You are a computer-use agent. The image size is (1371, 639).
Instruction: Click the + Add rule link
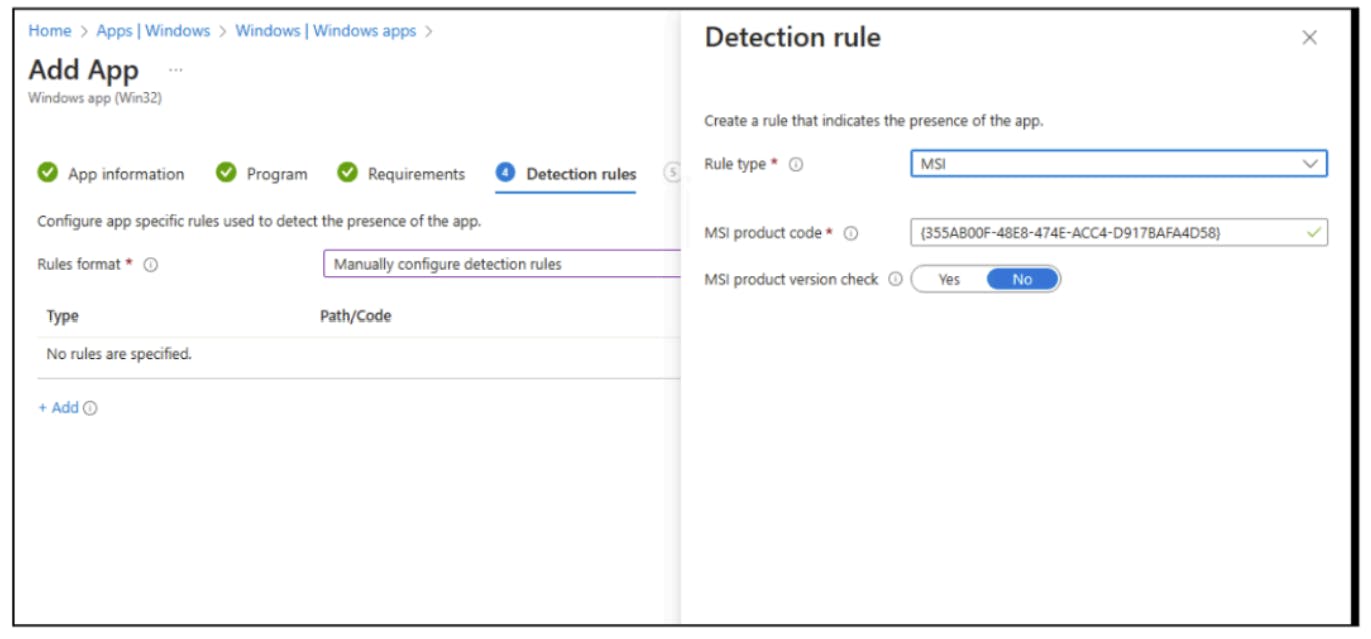pyautogui.click(x=58, y=408)
